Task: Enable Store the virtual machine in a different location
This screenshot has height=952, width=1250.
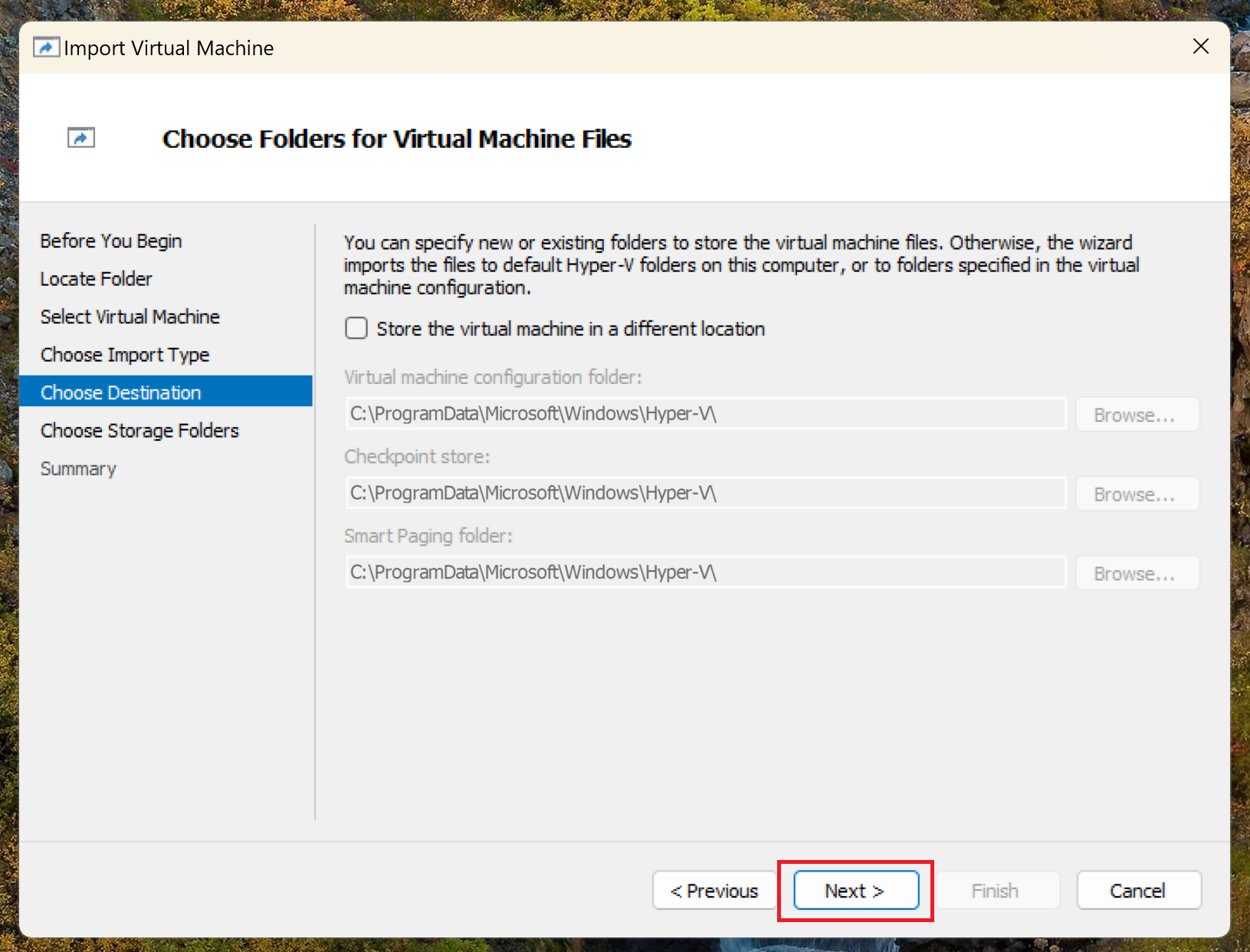Action: (x=356, y=329)
